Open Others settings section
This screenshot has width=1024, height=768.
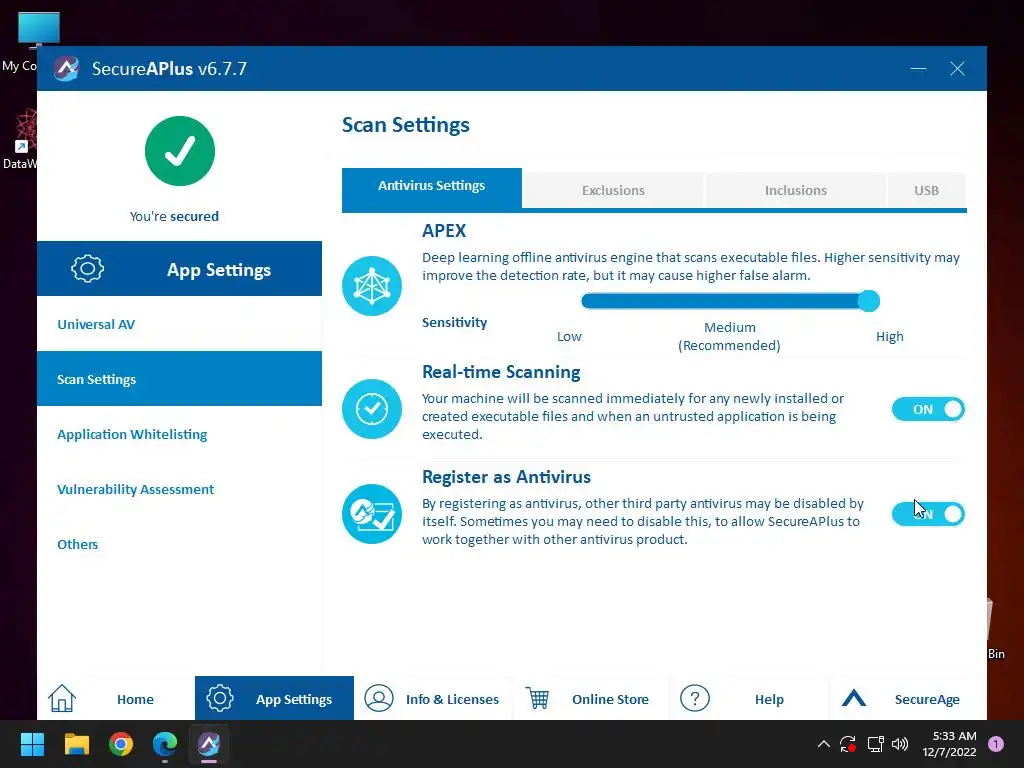[x=180, y=544]
